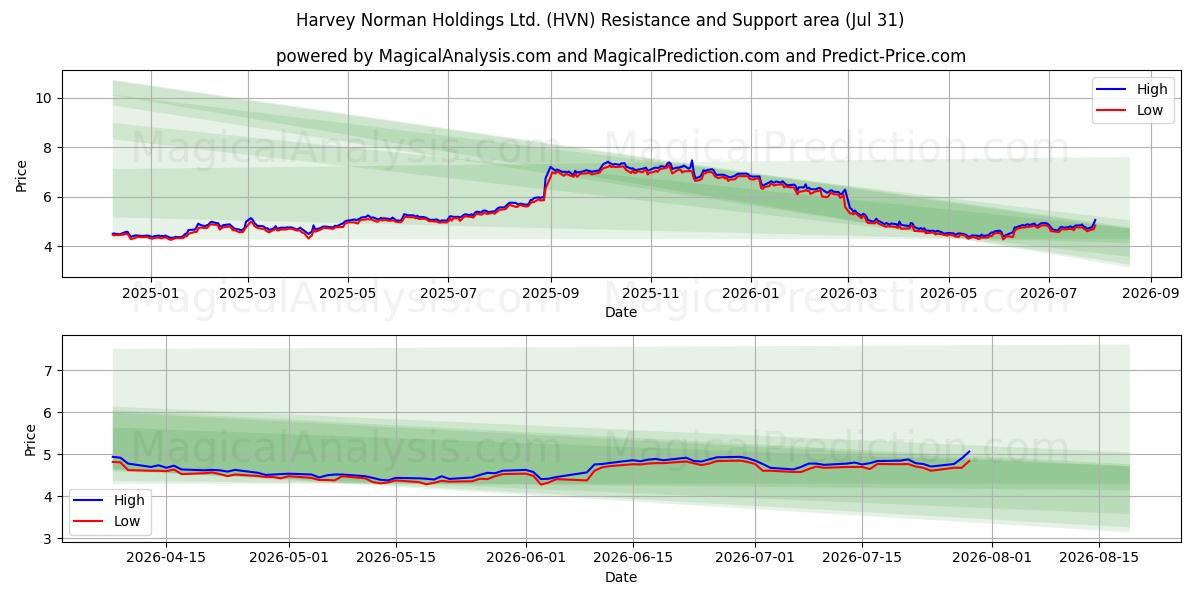Viewport: 1200px width, 600px height.
Task: Click the '2026-05-15' x-axis label on the bottom chart
Action: (x=396, y=558)
